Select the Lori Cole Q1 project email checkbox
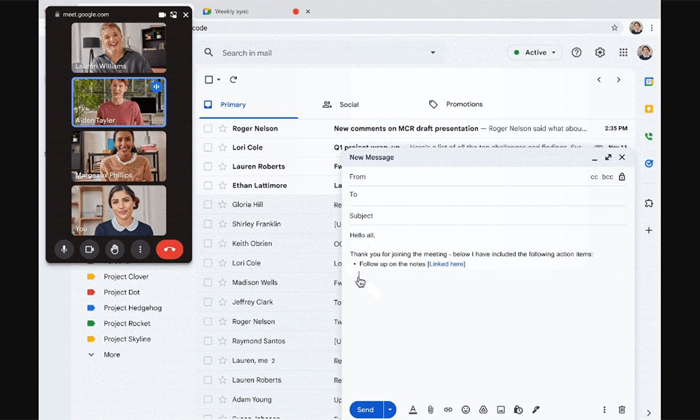Screen dimensions: 700x420 (x=208, y=147)
